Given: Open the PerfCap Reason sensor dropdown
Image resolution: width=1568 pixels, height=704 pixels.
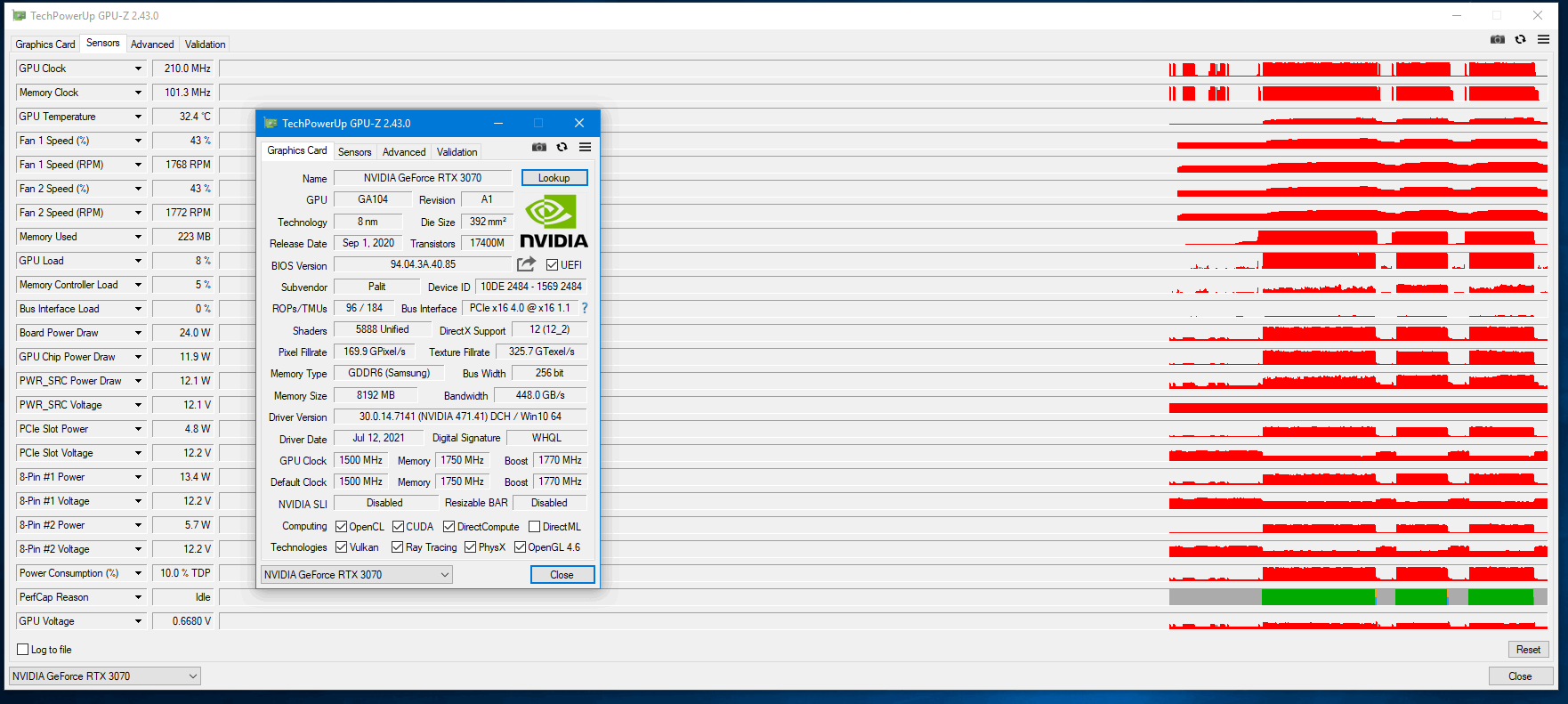Looking at the screenshot, I should tap(138, 597).
